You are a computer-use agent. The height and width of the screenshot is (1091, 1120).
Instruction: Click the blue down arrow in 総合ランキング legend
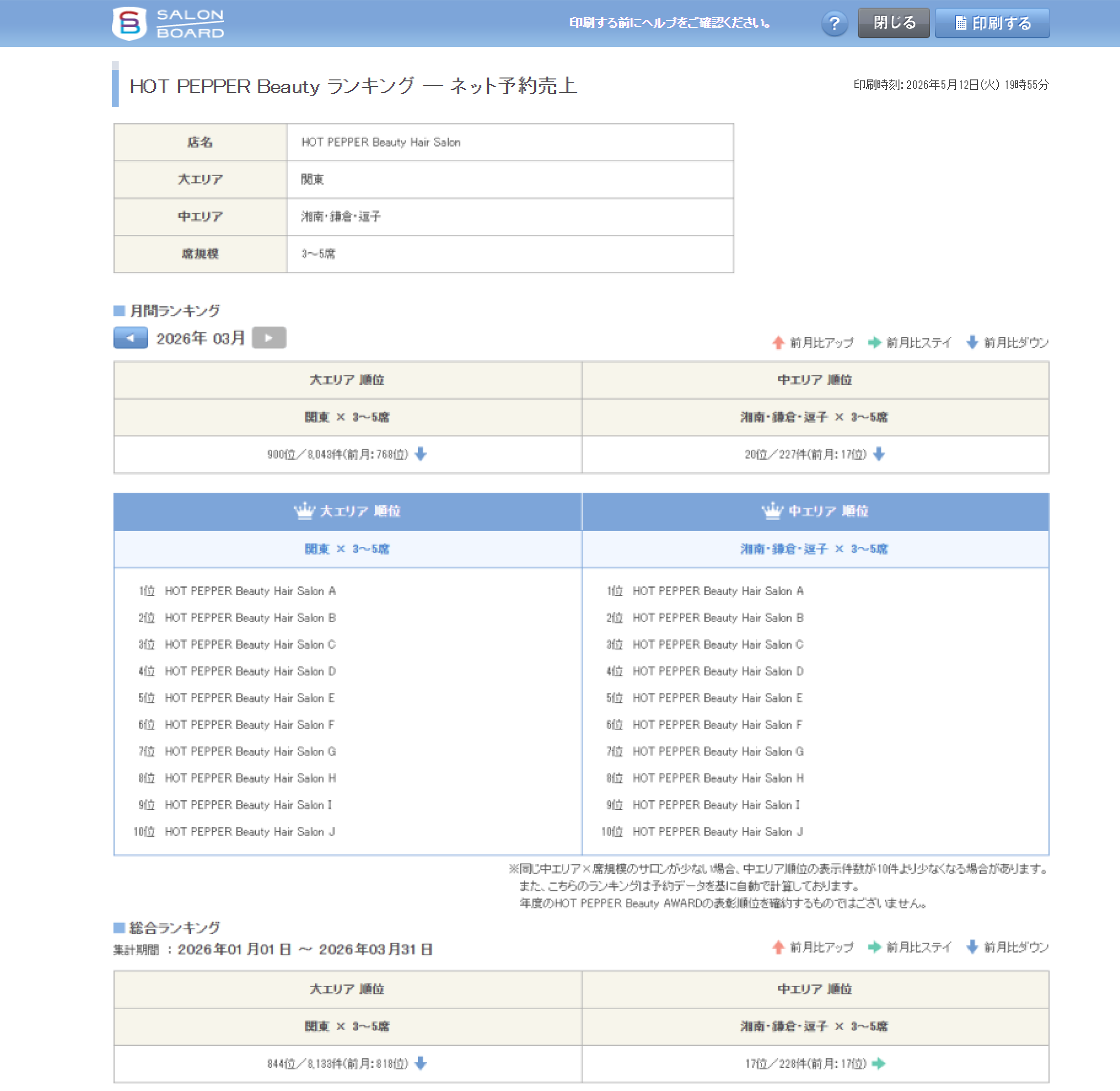972,947
